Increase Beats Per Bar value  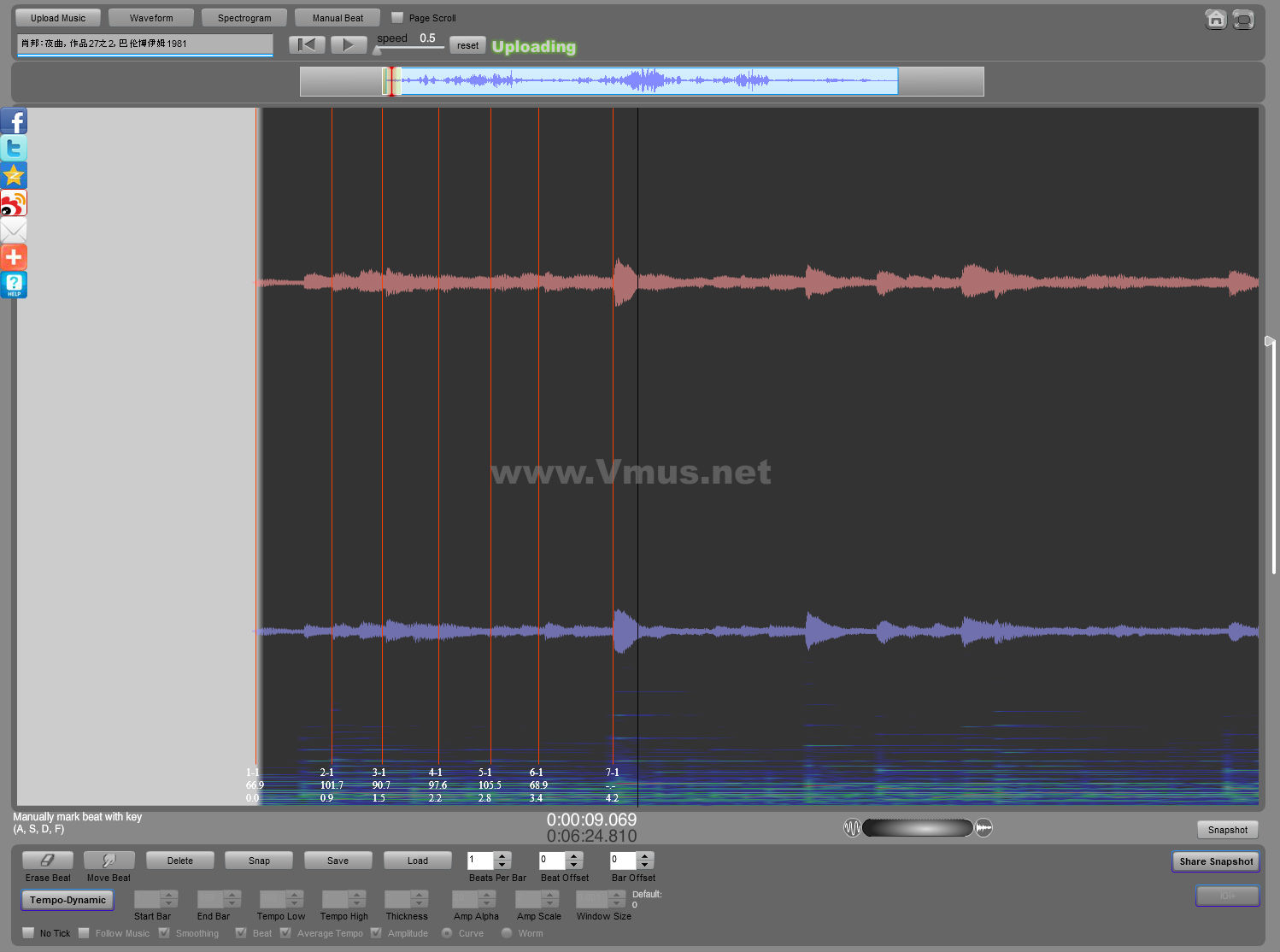(502, 856)
